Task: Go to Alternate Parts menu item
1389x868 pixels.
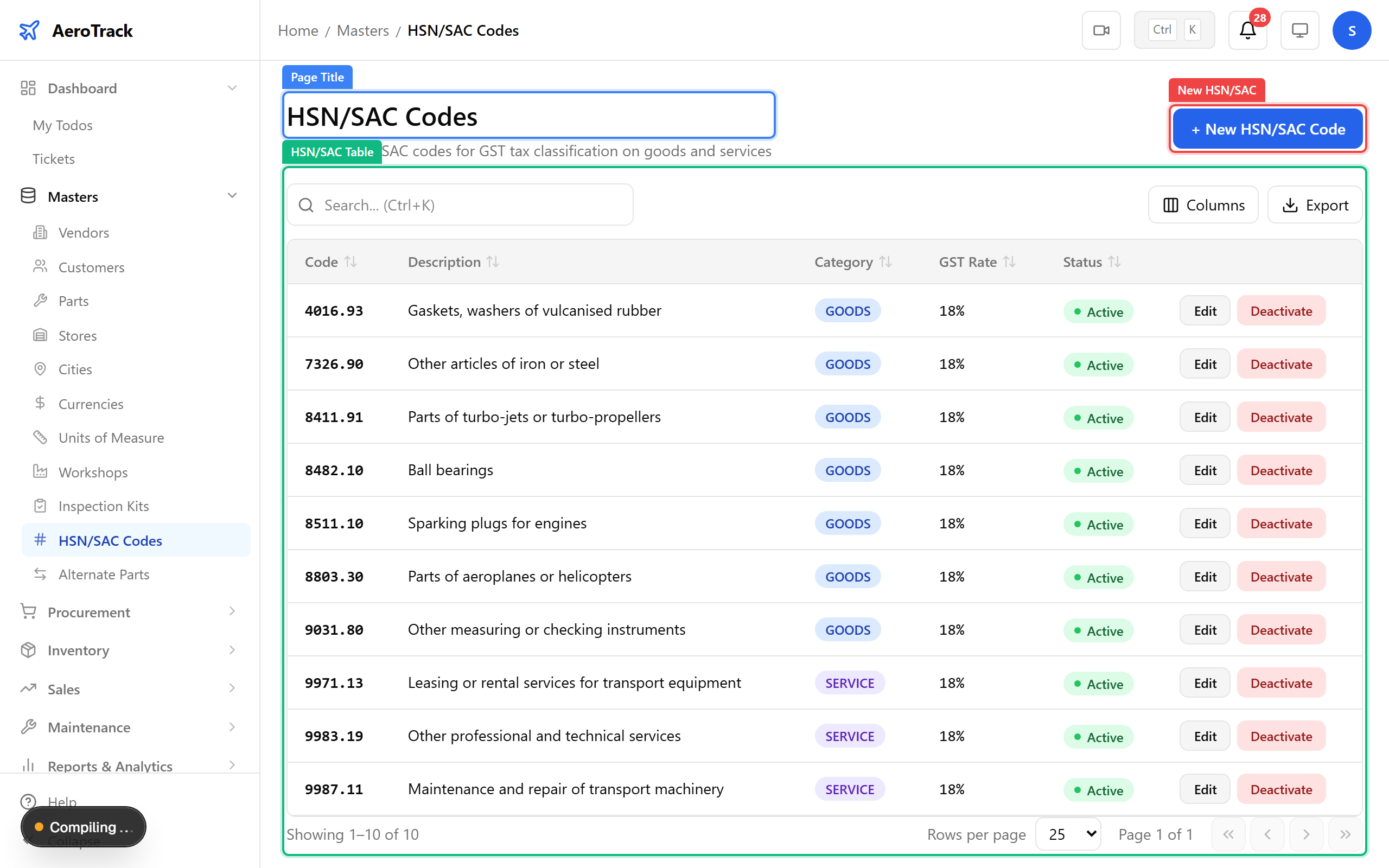Action: (104, 574)
